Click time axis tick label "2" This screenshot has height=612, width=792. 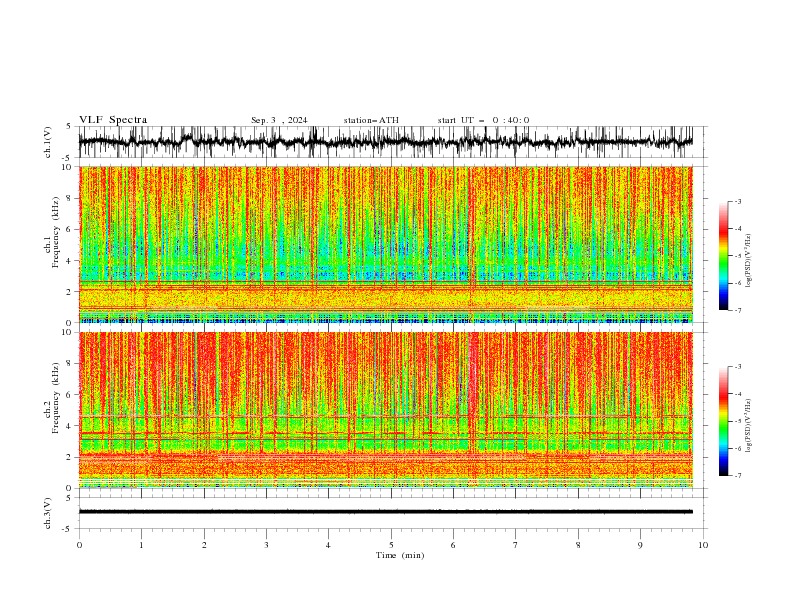coord(204,545)
